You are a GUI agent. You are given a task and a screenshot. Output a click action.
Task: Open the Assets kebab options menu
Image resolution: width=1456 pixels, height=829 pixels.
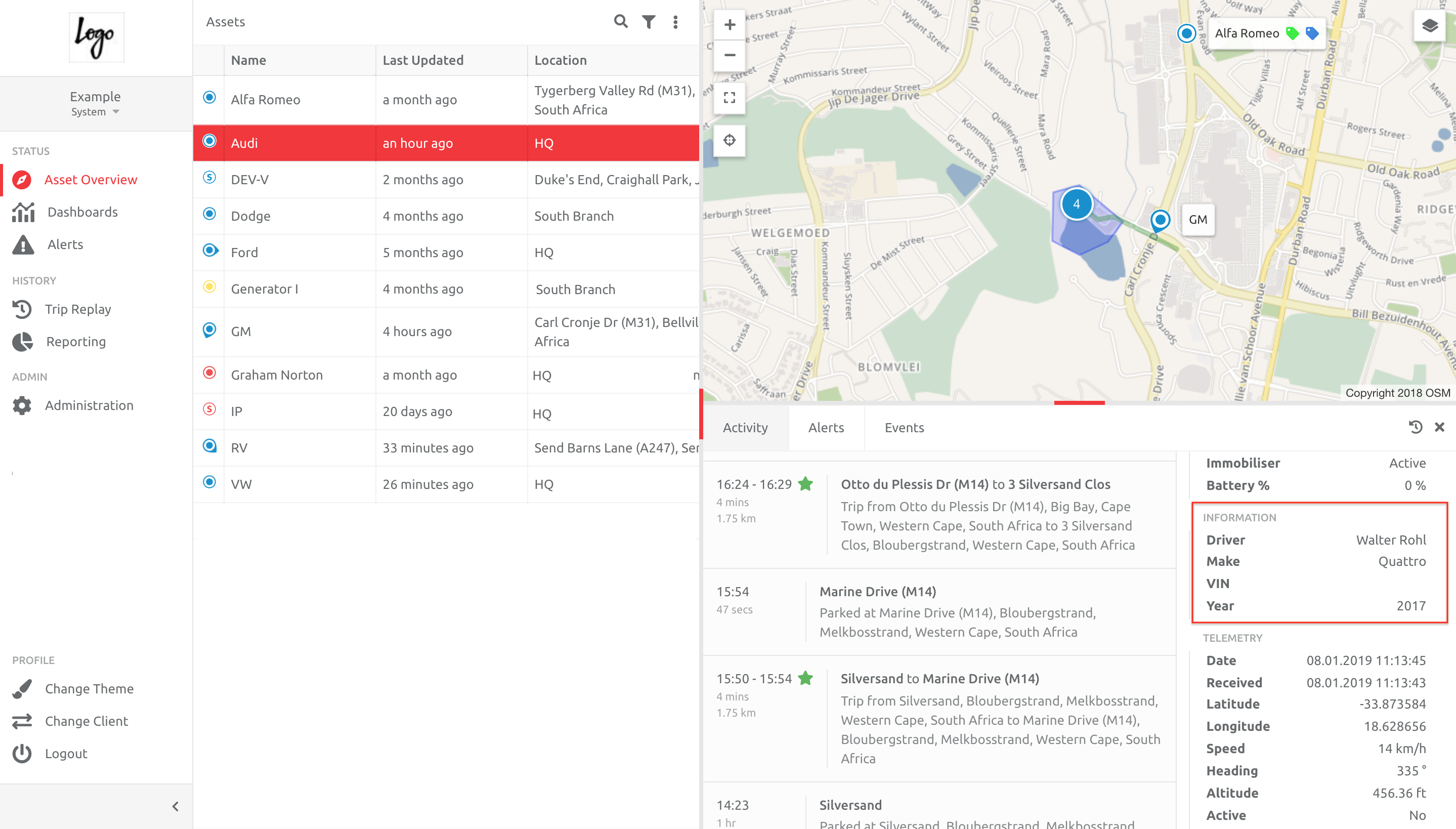click(676, 22)
